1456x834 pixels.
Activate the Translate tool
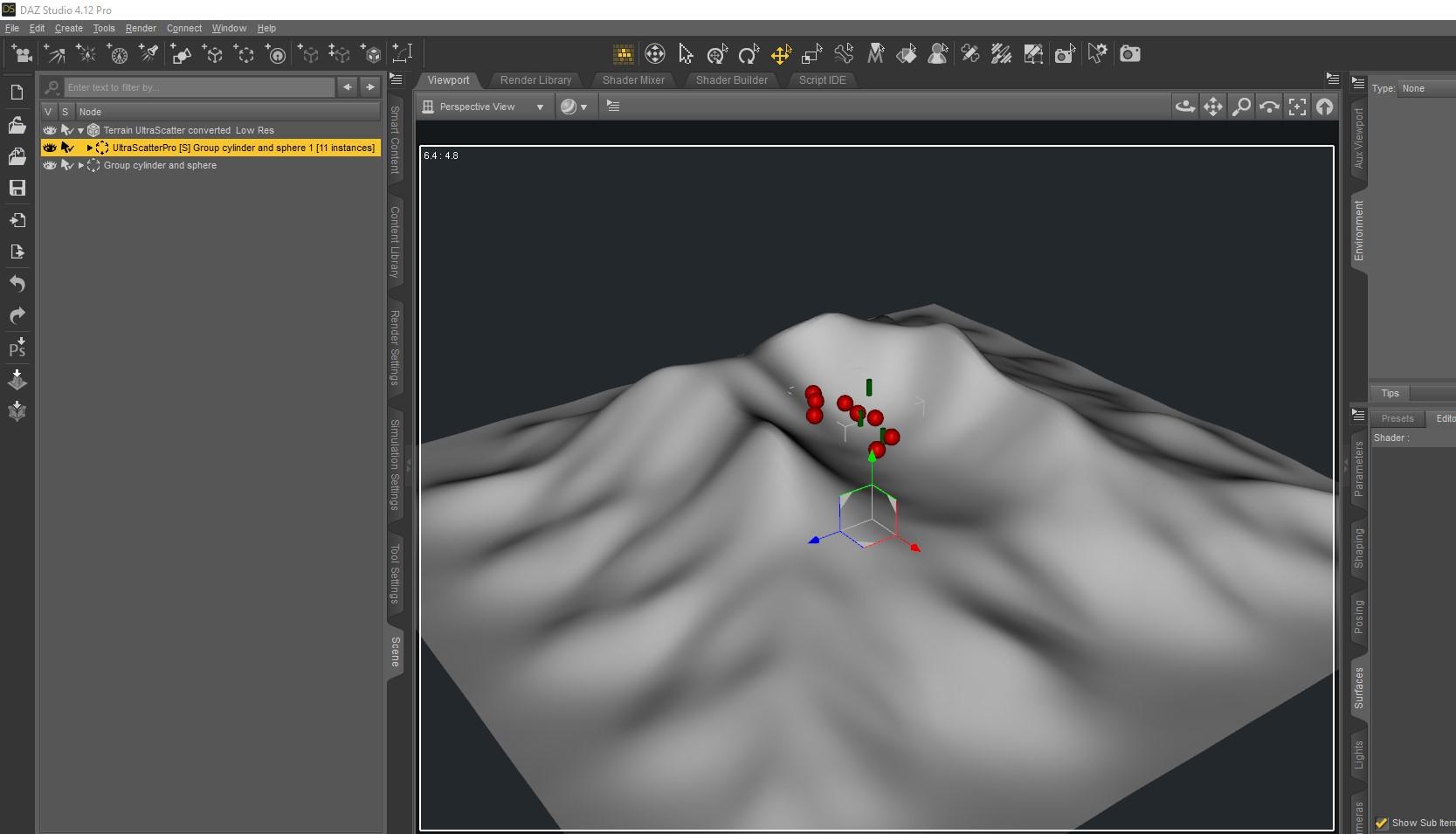780,54
